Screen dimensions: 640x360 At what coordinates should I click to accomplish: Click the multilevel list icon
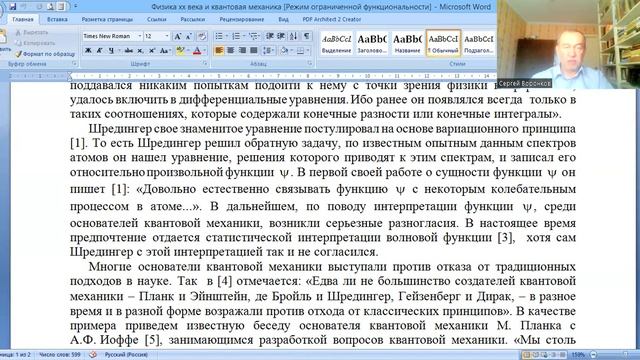coord(253,37)
